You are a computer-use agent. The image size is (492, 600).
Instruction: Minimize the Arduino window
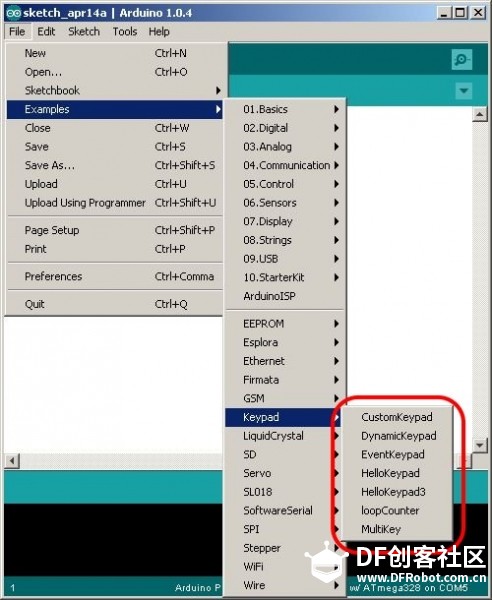[x=444, y=13]
